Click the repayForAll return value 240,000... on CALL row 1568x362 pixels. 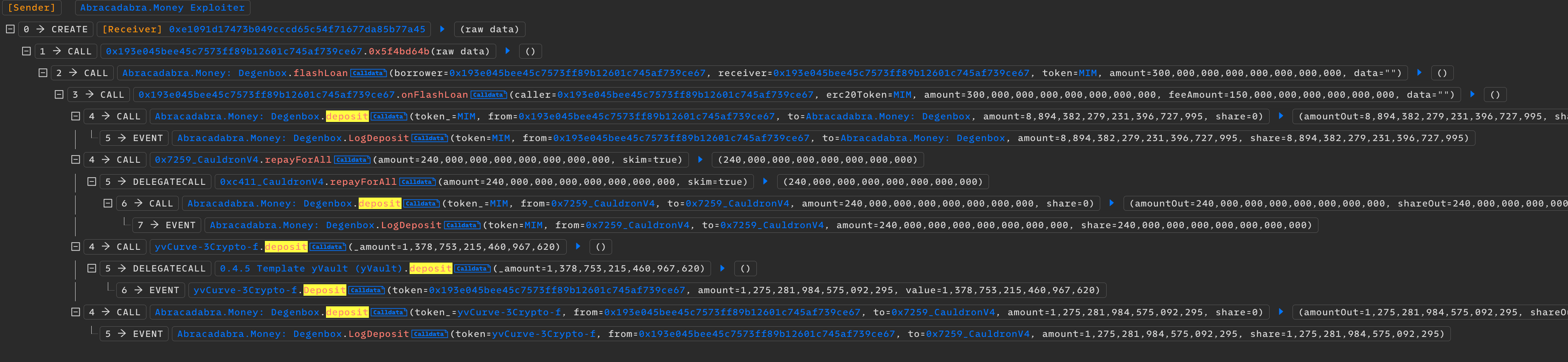817,160
